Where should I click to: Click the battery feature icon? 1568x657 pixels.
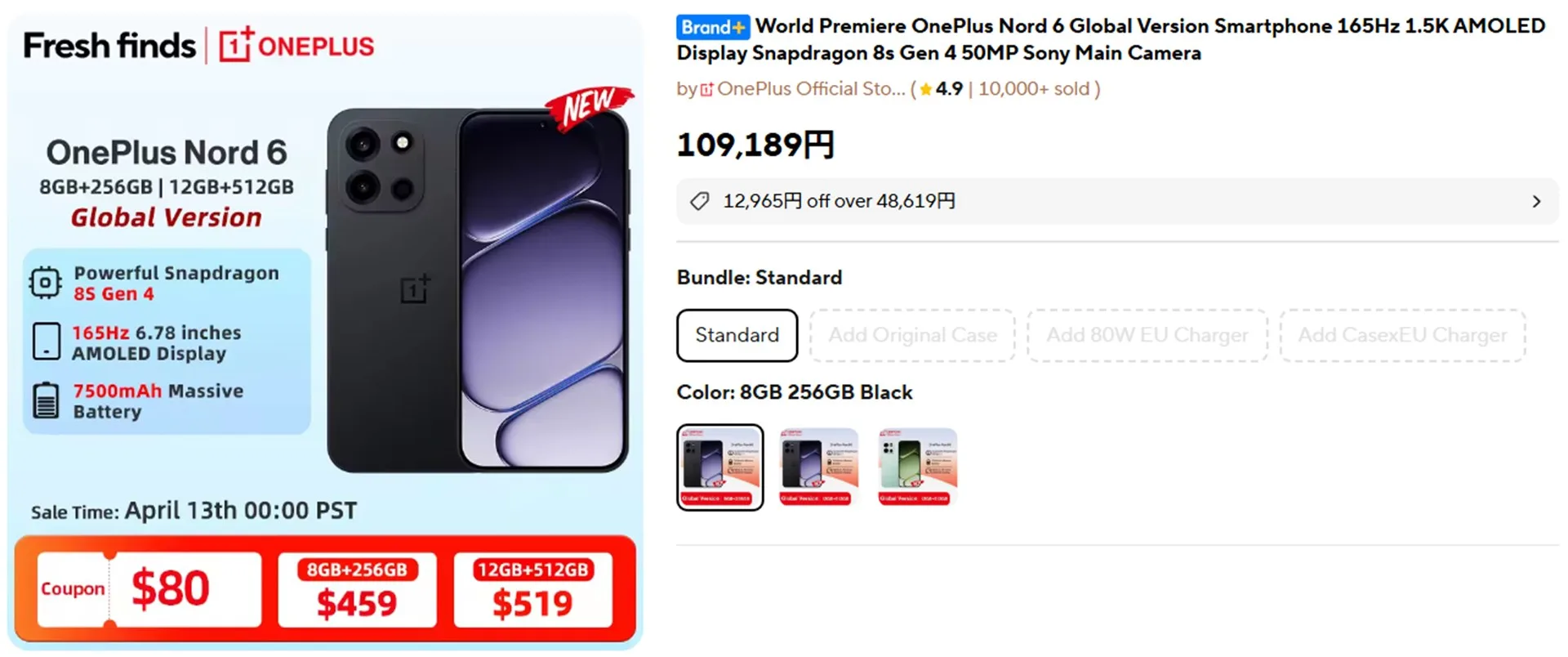click(46, 400)
